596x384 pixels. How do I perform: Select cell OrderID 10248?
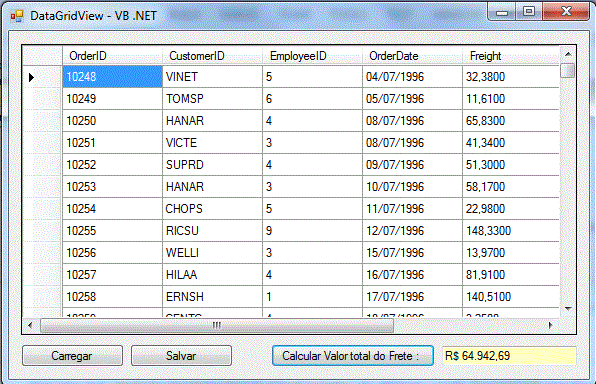point(113,77)
